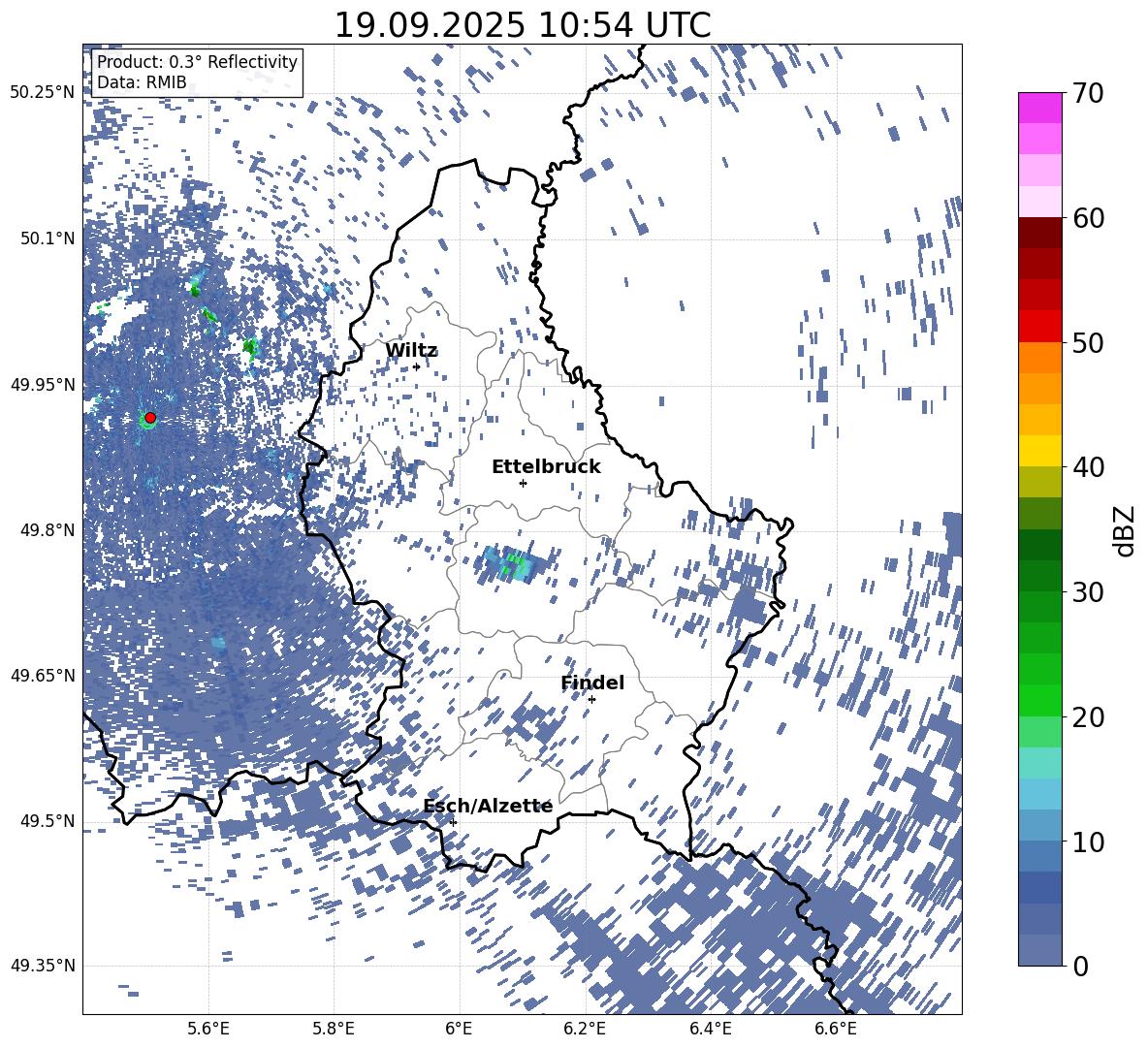The height and width of the screenshot is (1048, 1148).
Task: Click the yellow swatch at 40 dBZ
Action: (1039, 451)
